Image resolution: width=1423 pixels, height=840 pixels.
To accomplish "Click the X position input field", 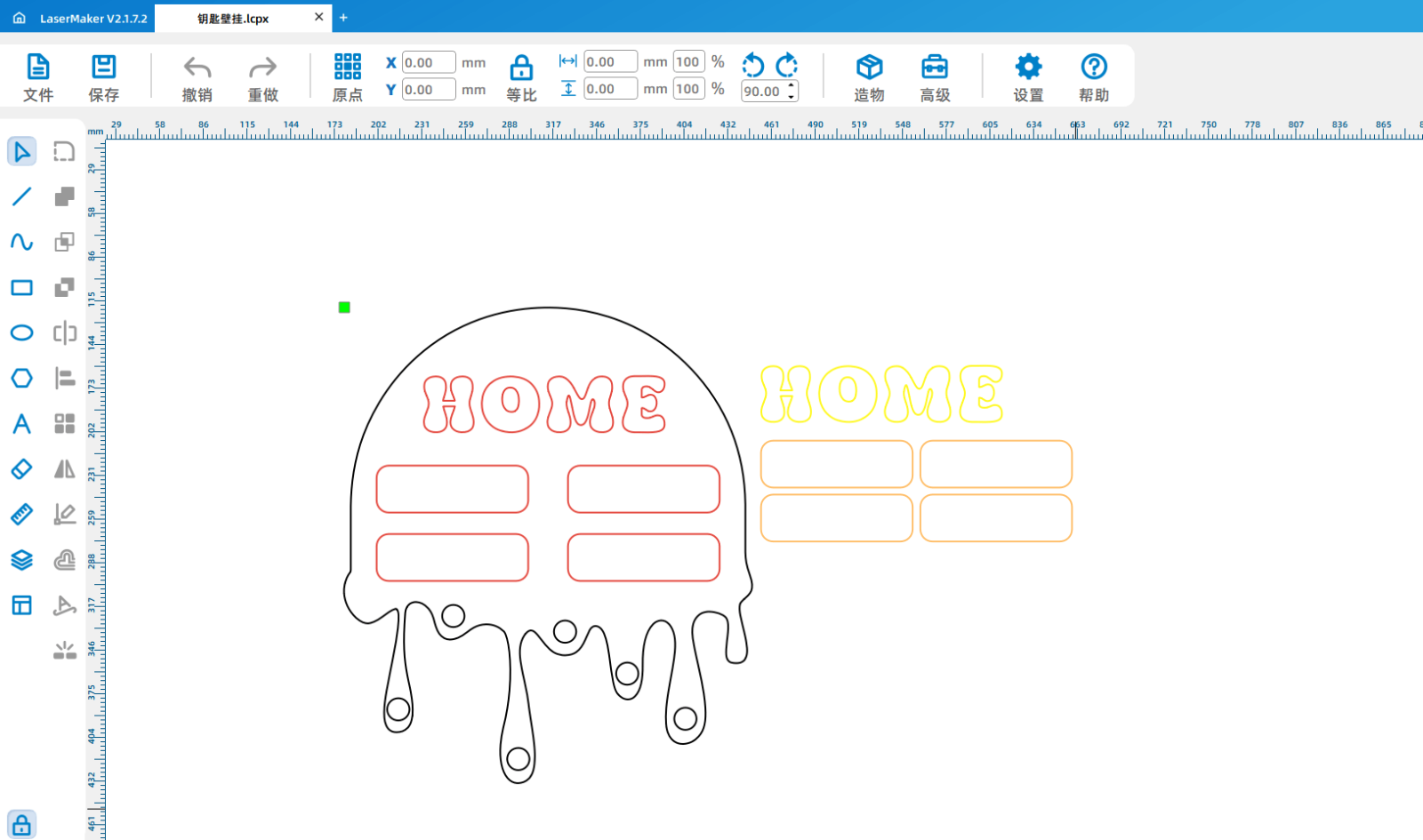I will (x=429, y=62).
